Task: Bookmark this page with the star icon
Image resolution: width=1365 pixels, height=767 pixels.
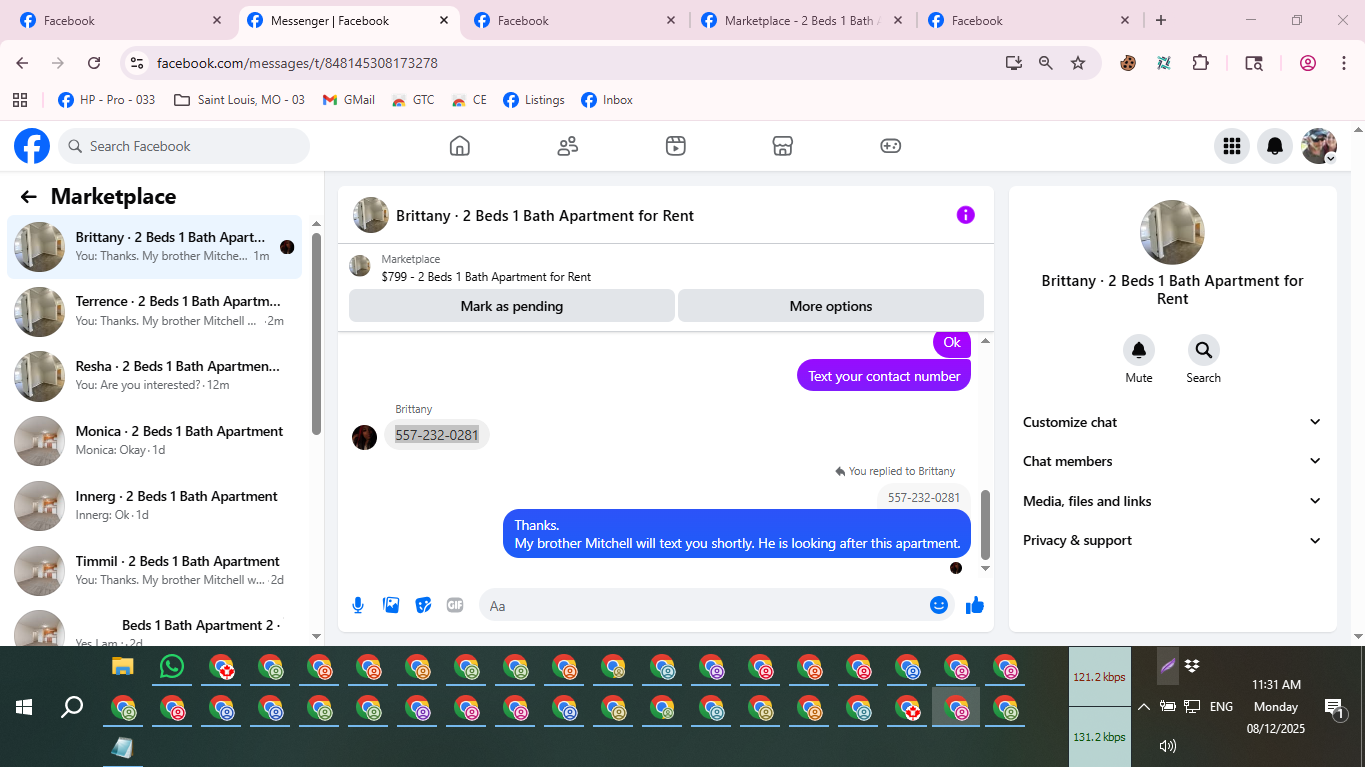Action: coord(1078,63)
